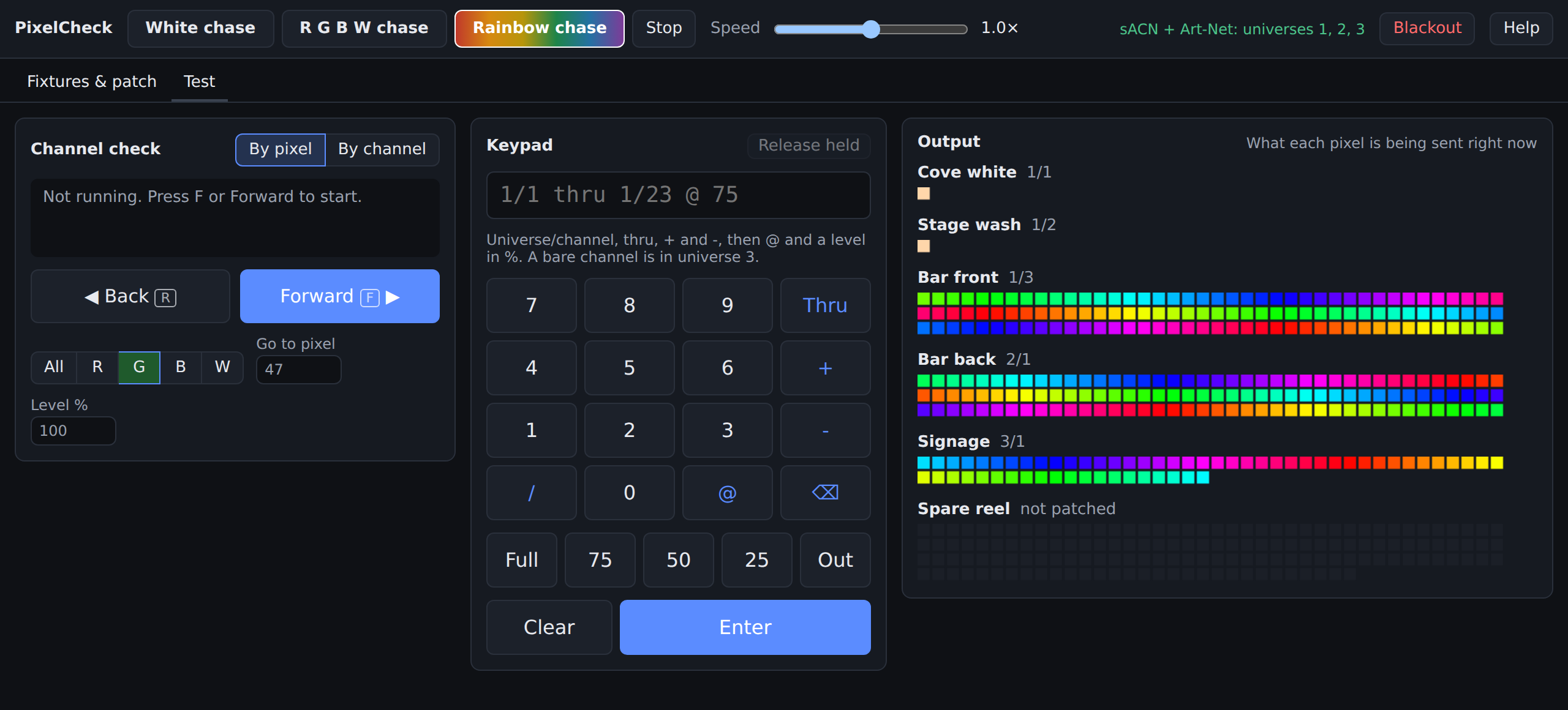Choose the 25 level preset
1568x710 pixels.
pos(756,559)
